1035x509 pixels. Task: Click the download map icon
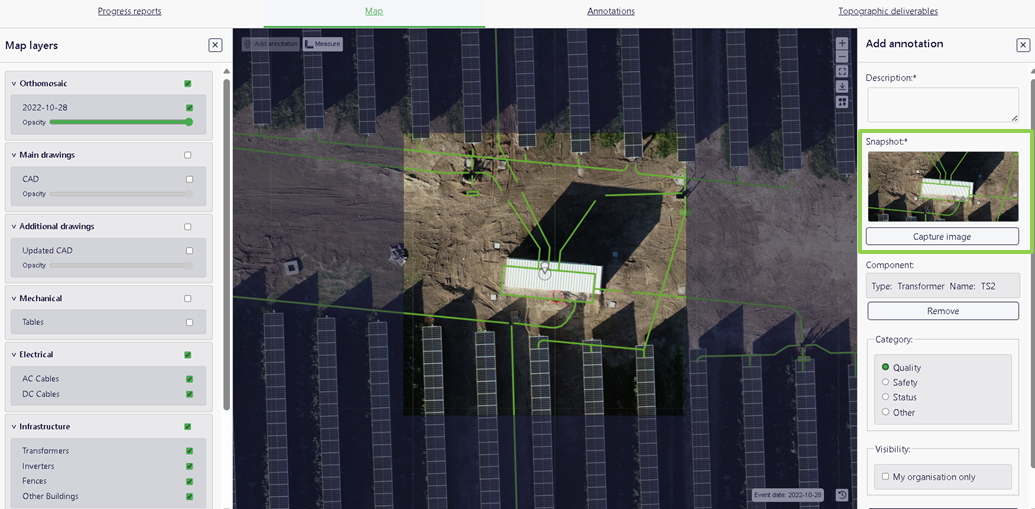(x=842, y=87)
